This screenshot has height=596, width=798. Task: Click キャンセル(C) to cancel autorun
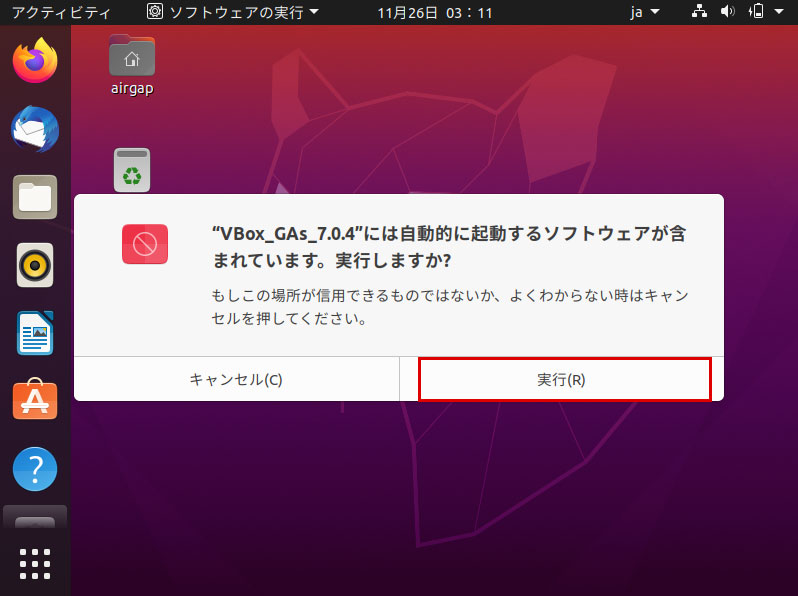(x=237, y=379)
